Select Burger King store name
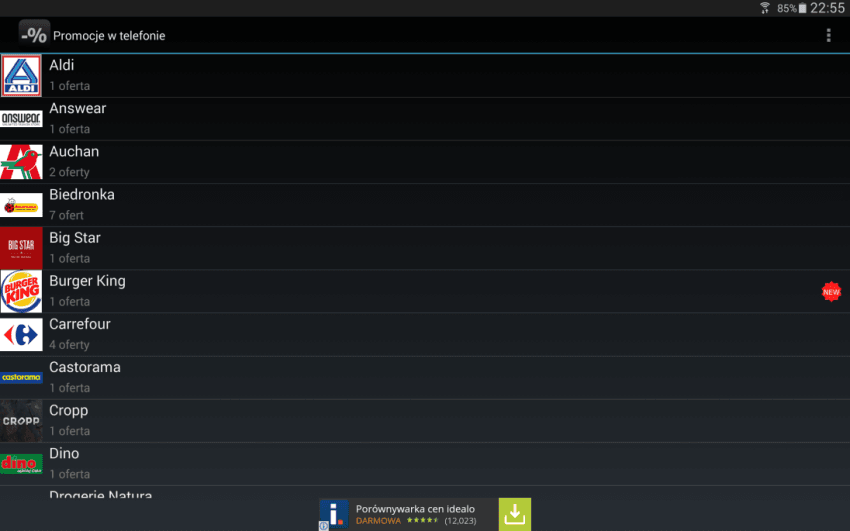Viewport: 850px width, 531px height. (x=87, y=281)
